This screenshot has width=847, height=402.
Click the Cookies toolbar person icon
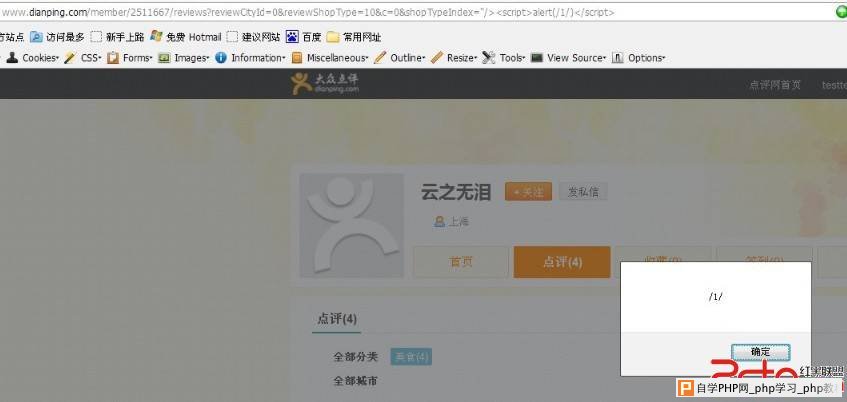coord(12,57)
